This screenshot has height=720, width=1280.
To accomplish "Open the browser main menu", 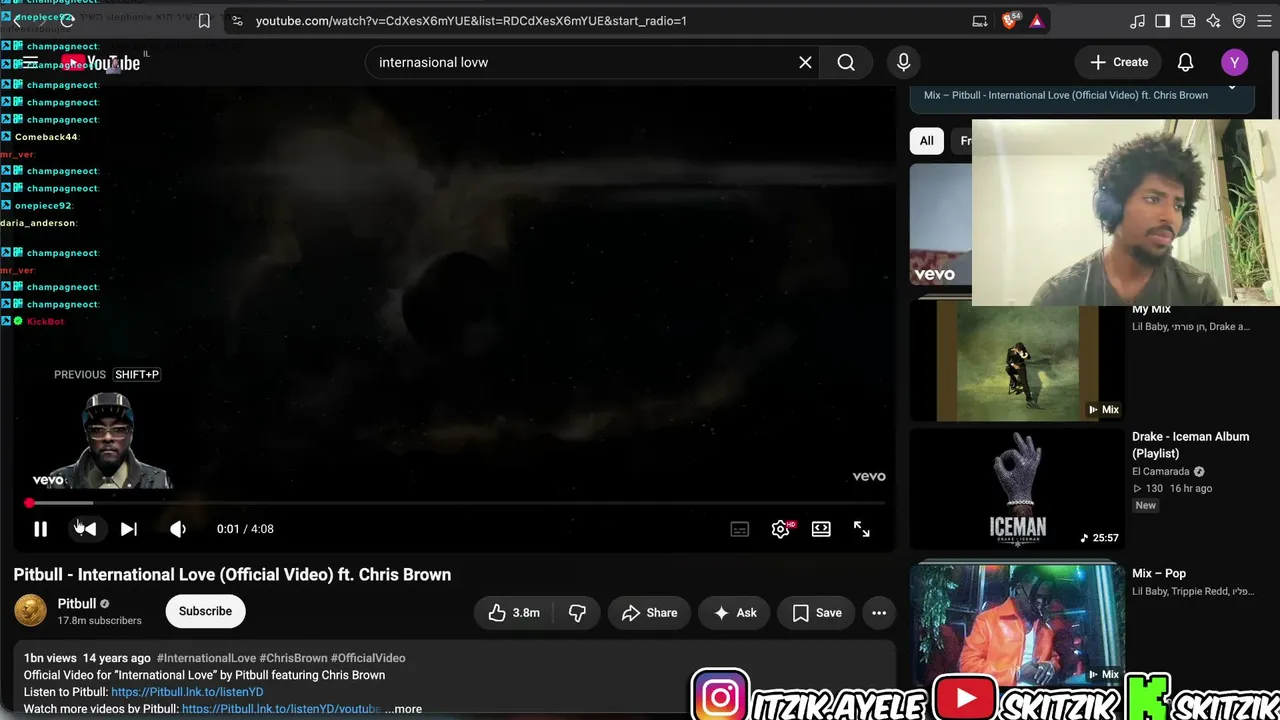I will click(1264, 21).
